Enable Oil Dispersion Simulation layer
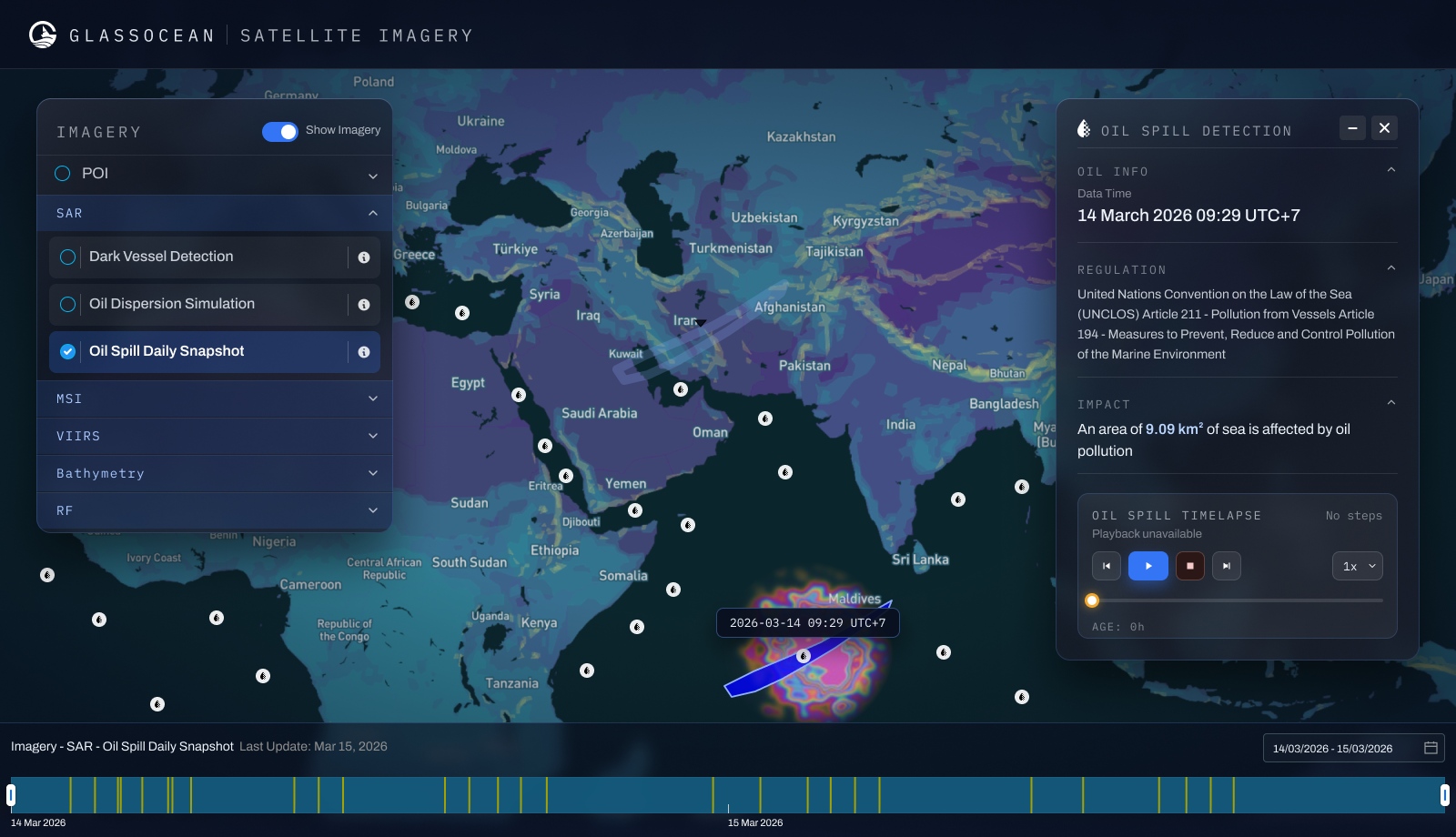Viewport: 1456px width, 837px height. pos(67,305)
